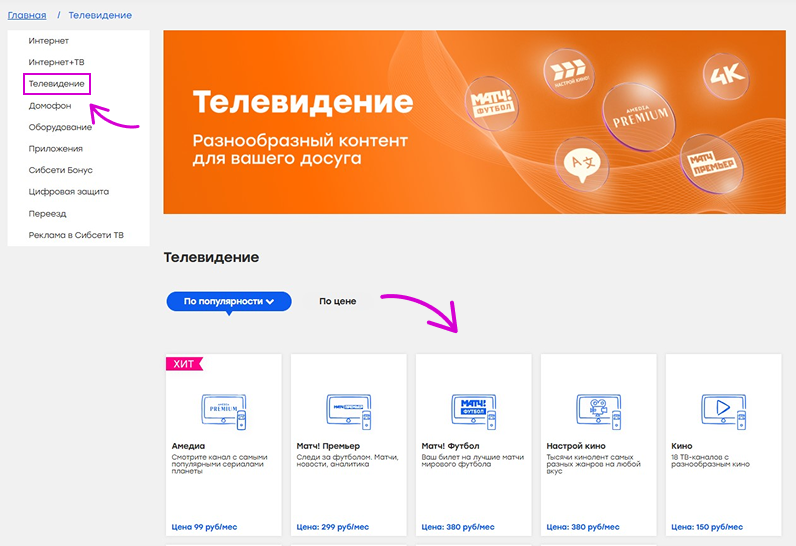This screenshot has height=546, width=796.
Task: Click the price Цена: 299 руб/мес
Action: (333, 527)
